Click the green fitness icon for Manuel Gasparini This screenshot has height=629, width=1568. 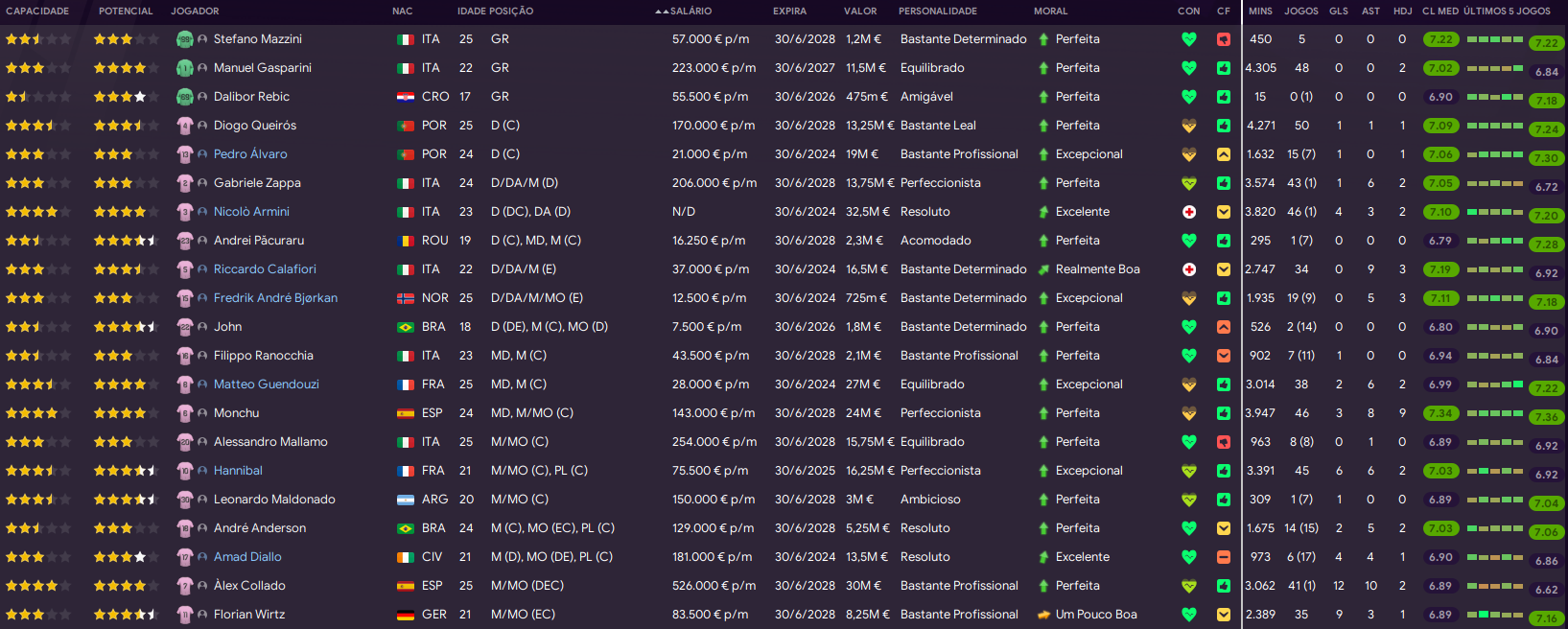point(1224,68)
